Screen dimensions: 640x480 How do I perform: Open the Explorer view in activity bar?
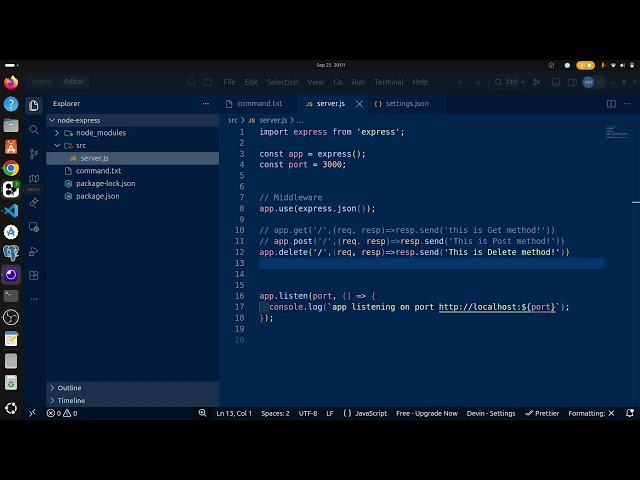(x=34, y=106)
